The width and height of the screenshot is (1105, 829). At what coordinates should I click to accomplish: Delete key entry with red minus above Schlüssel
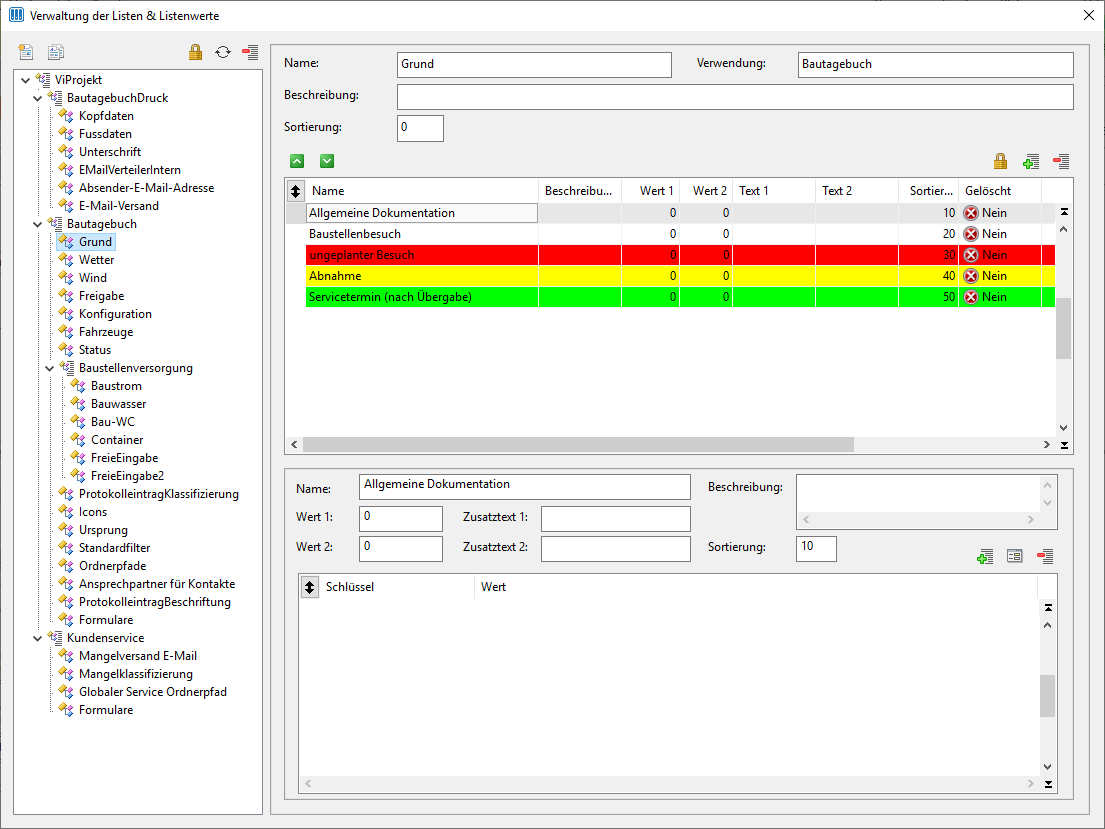pyautogui.click(x=1045, y=556)
